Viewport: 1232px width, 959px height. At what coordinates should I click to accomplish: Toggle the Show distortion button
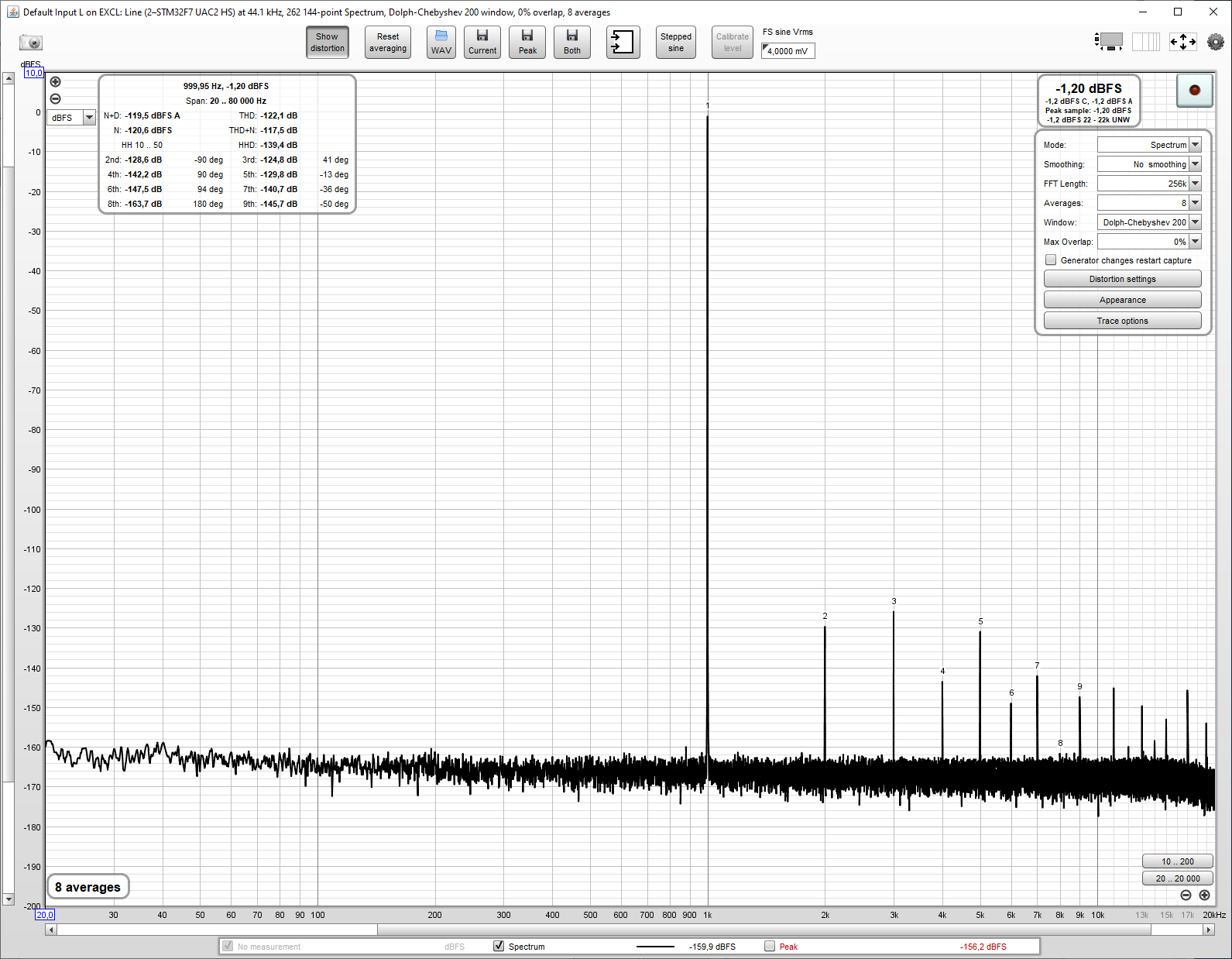[x=328, y=43]
